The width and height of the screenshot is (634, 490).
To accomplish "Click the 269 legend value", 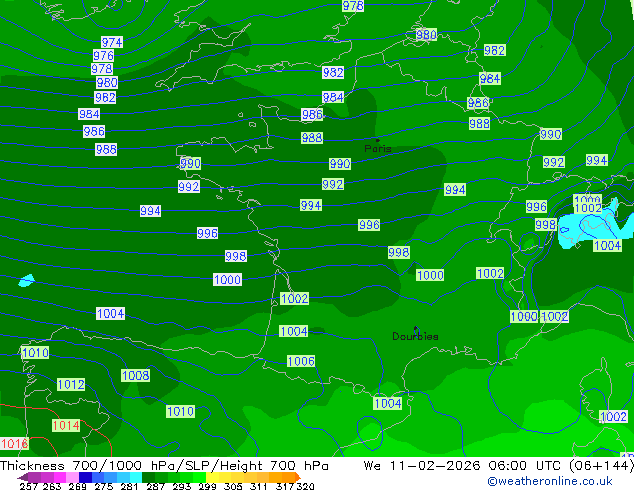I will point(78,486).
